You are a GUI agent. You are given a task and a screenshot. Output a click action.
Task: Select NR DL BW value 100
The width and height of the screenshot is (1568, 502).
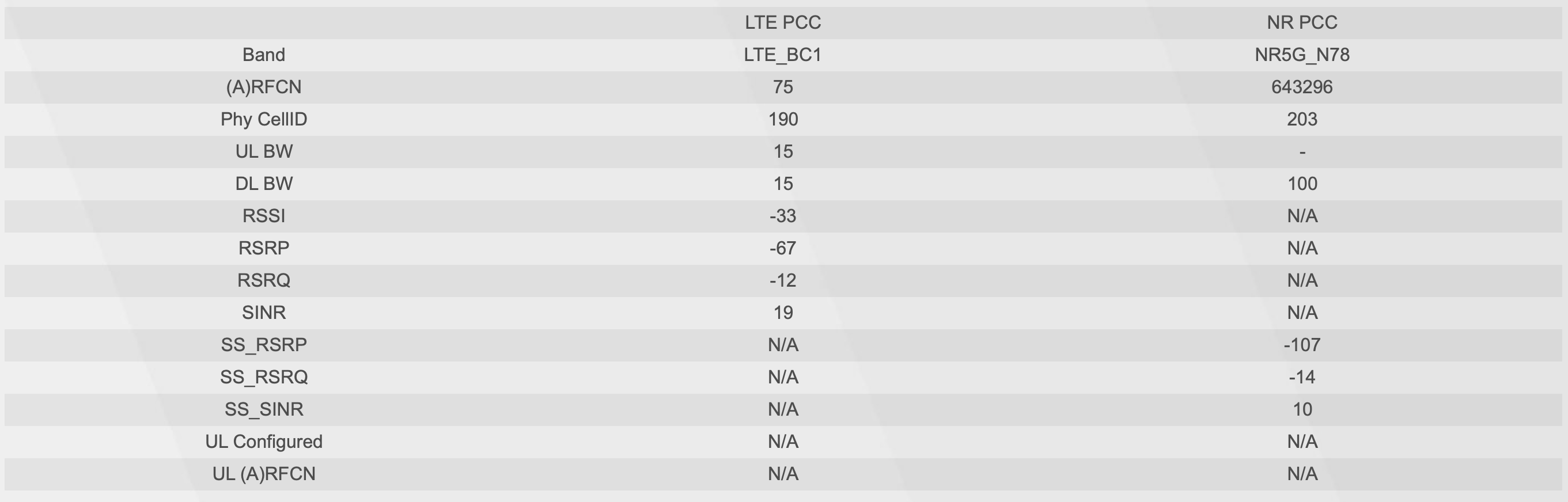pos(1302,184)
